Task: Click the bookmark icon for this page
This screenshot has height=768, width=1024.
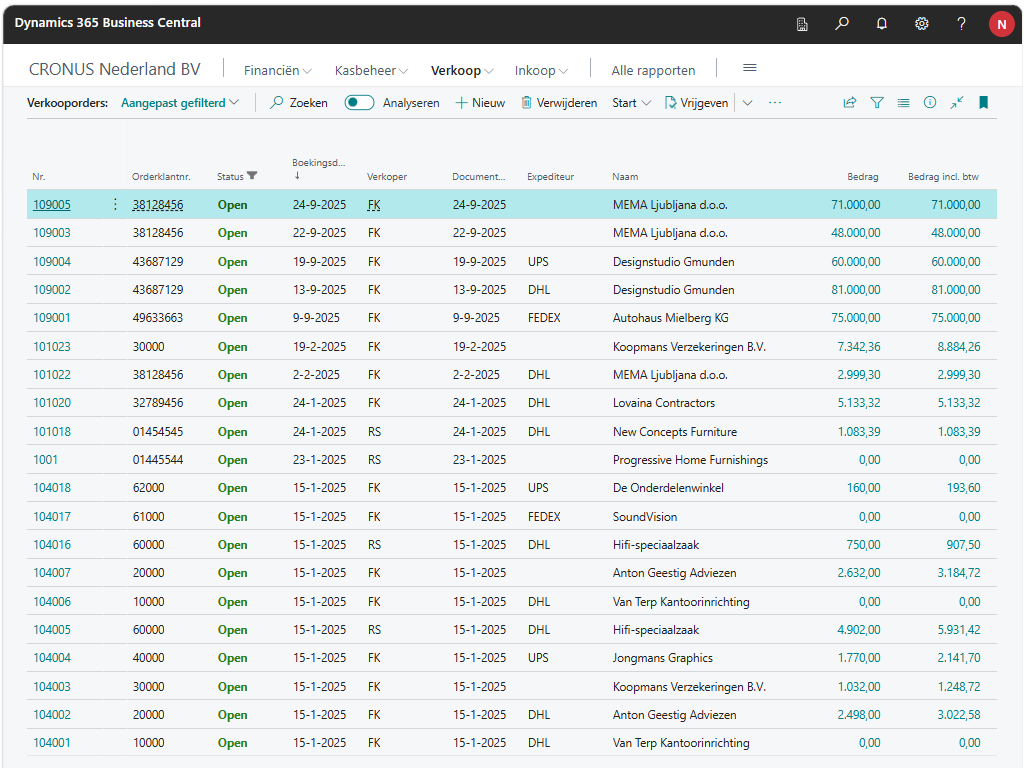Action: click(983, 102)
